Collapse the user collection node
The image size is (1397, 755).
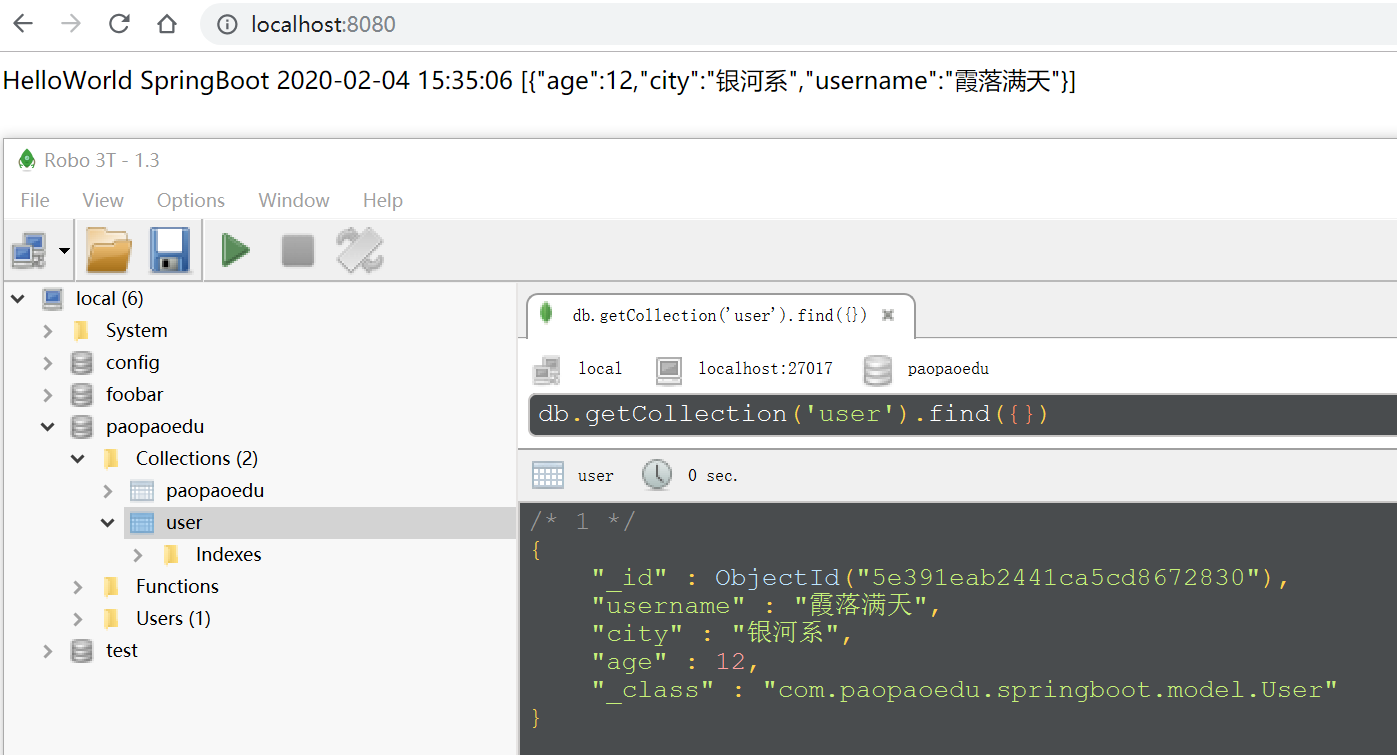(108, 522)
